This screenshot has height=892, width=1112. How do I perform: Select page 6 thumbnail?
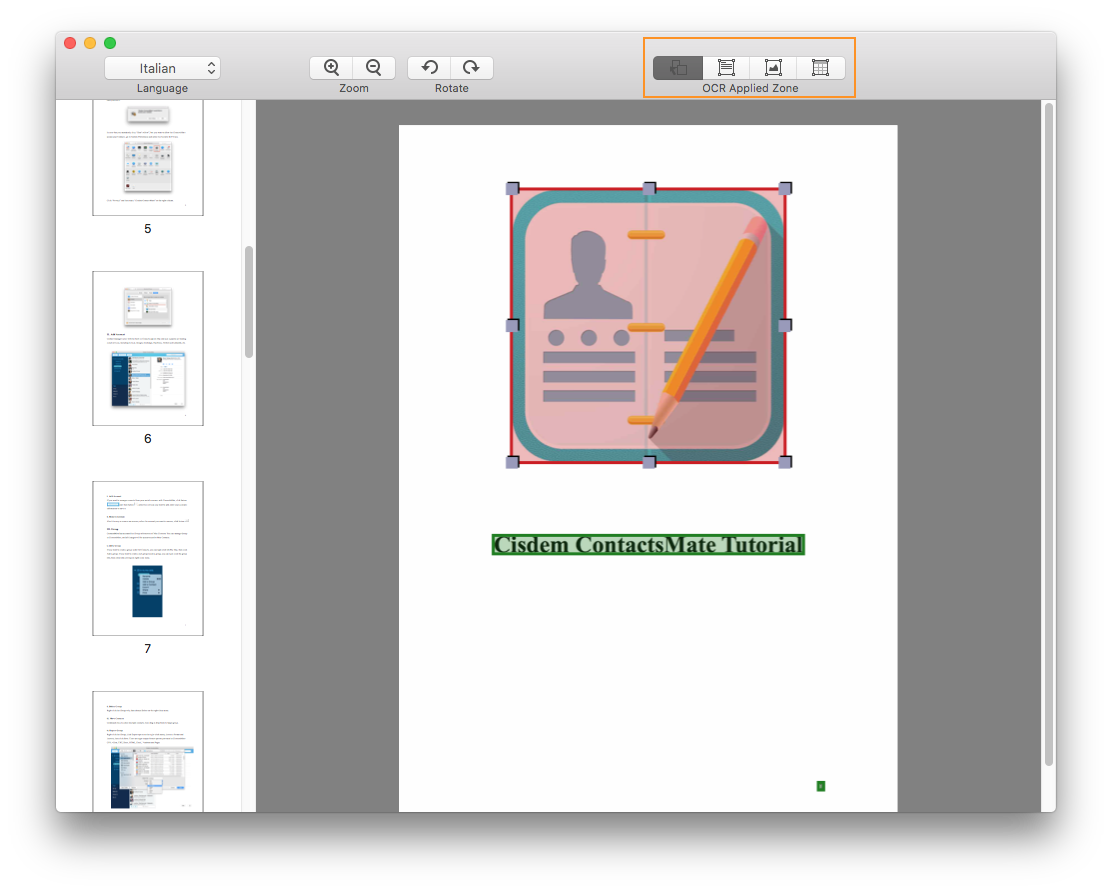pos(148,348)
